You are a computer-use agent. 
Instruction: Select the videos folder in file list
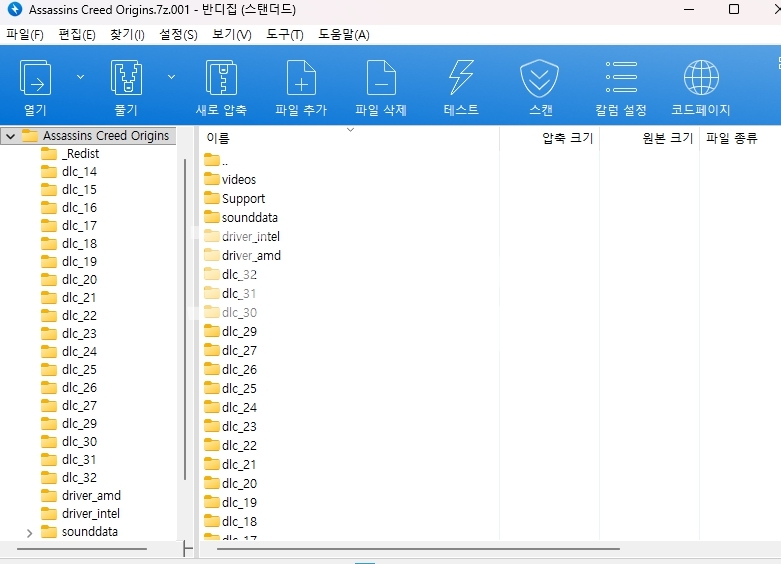point(230,179)
